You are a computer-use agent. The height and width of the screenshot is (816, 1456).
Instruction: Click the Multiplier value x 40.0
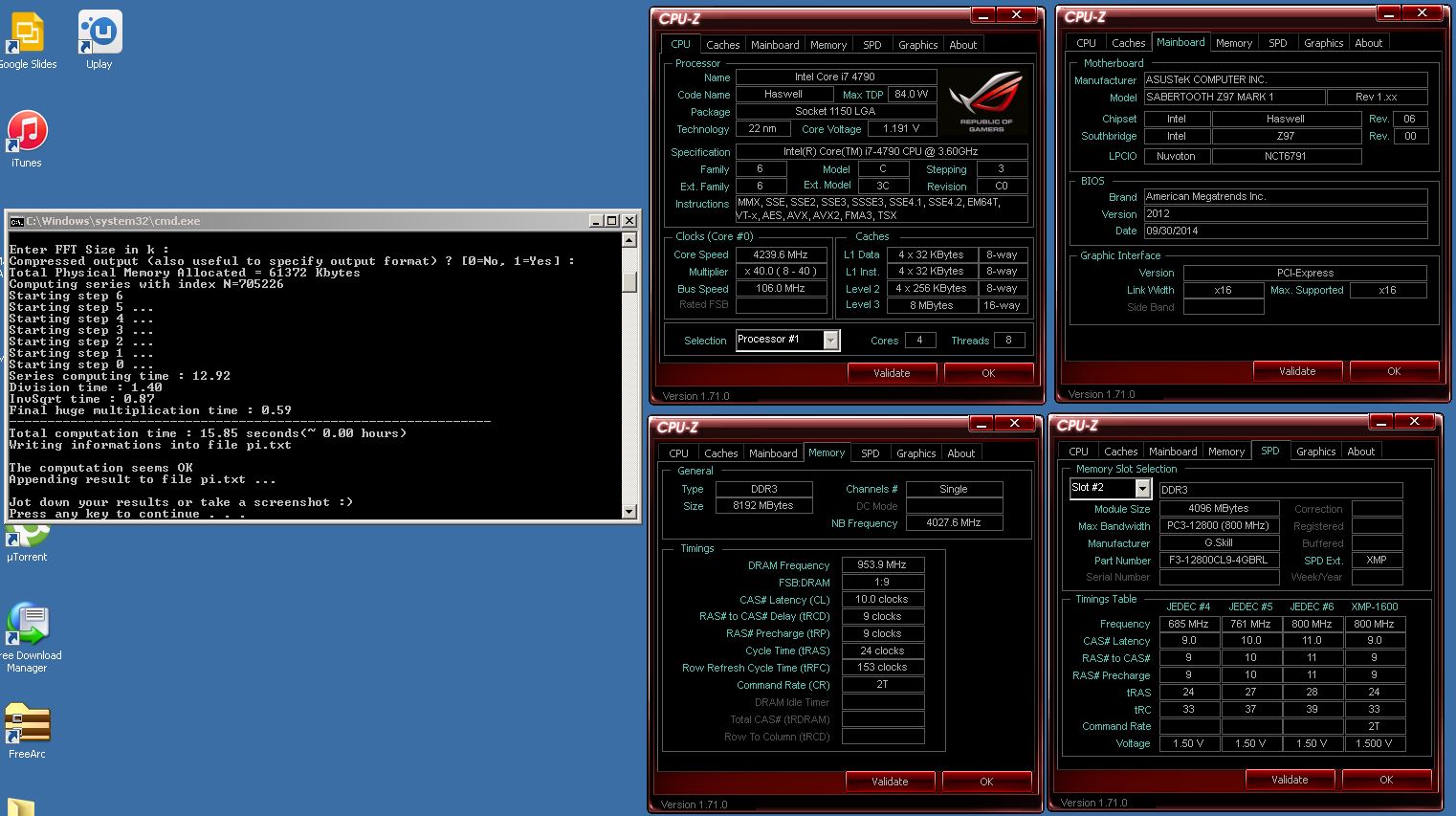781,271
